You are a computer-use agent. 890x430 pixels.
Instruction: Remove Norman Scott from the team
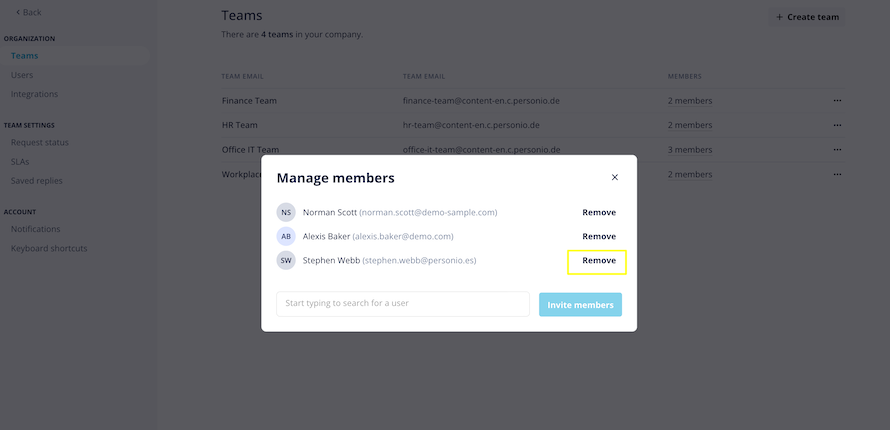(599, 213)
